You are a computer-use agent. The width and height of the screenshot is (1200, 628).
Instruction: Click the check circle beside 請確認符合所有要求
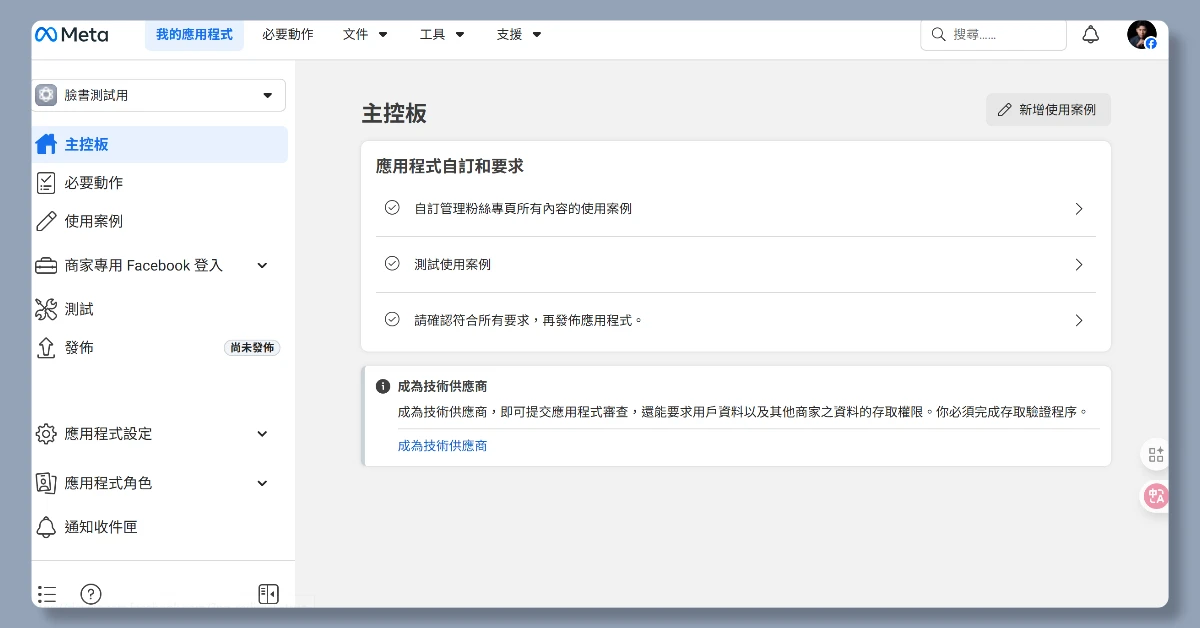coord(392,320)
